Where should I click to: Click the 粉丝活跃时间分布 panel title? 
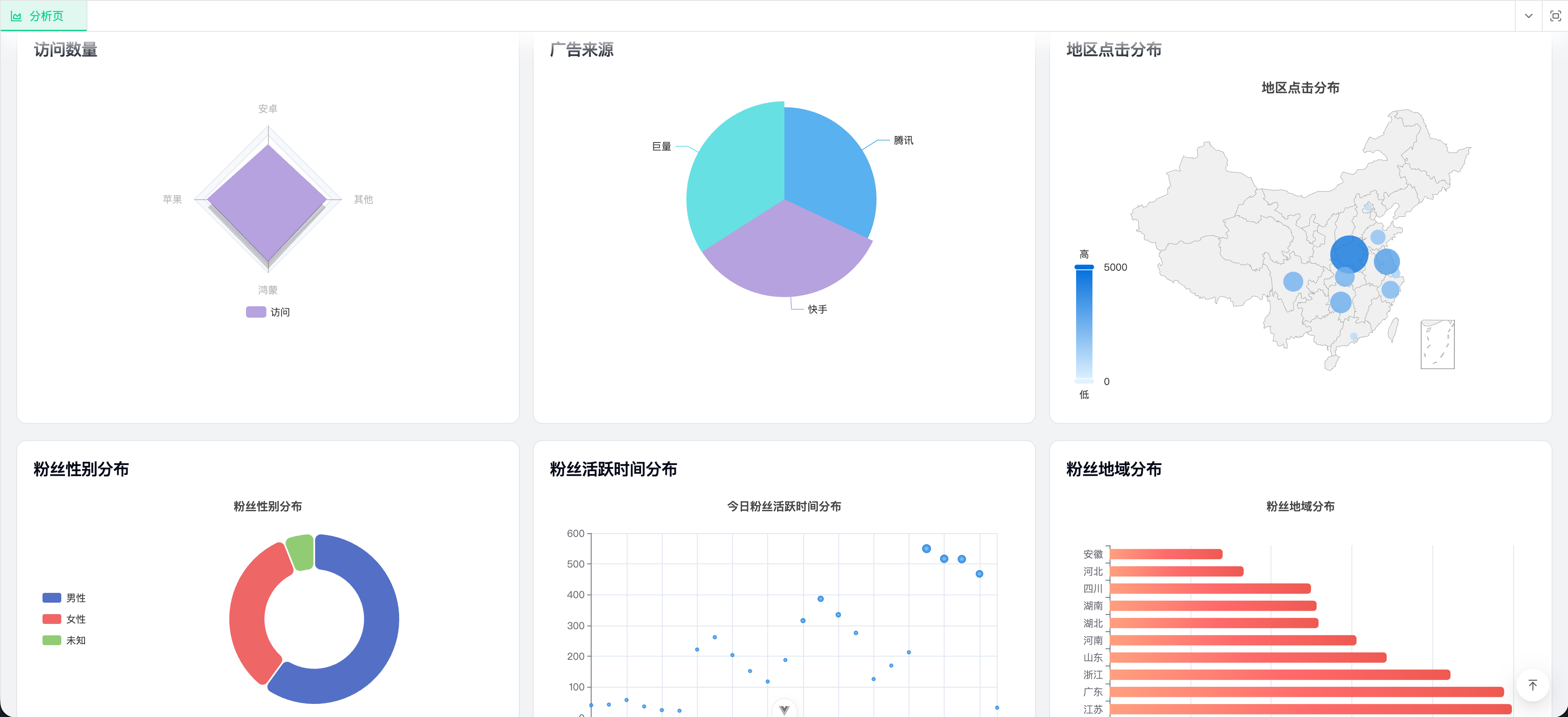point(614,470)
